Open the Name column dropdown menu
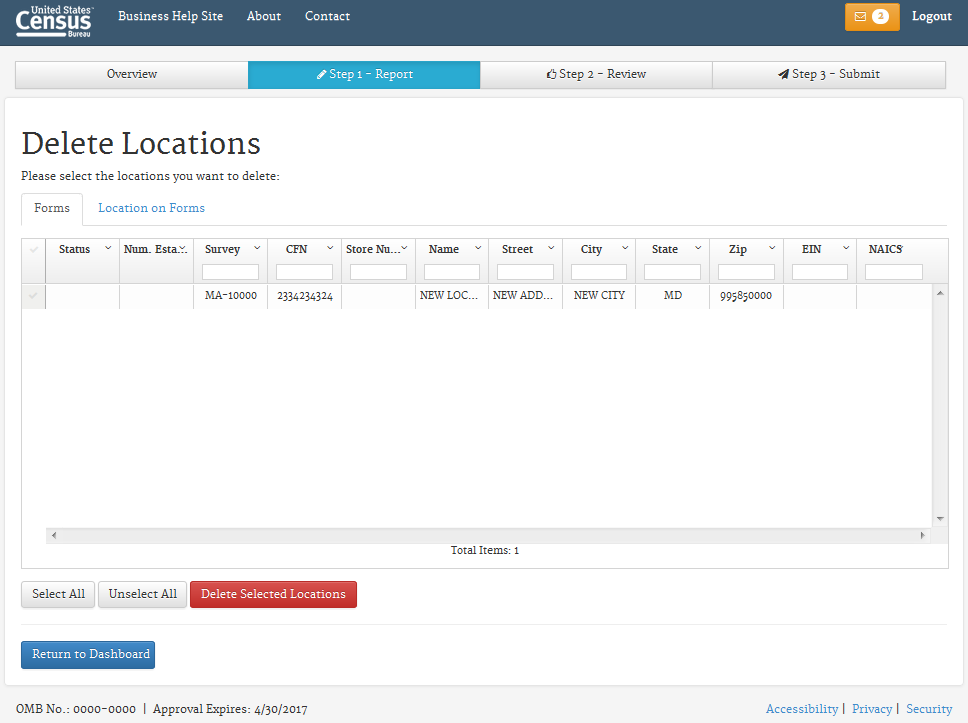The image size is (968, 723). 478,248
